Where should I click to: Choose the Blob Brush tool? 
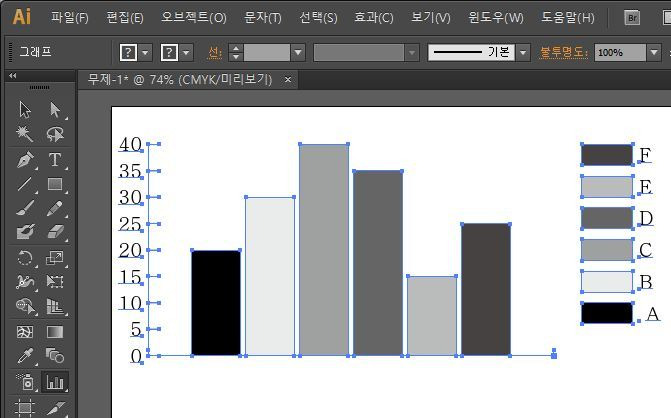pyautogui.click(x=25, y=232)
